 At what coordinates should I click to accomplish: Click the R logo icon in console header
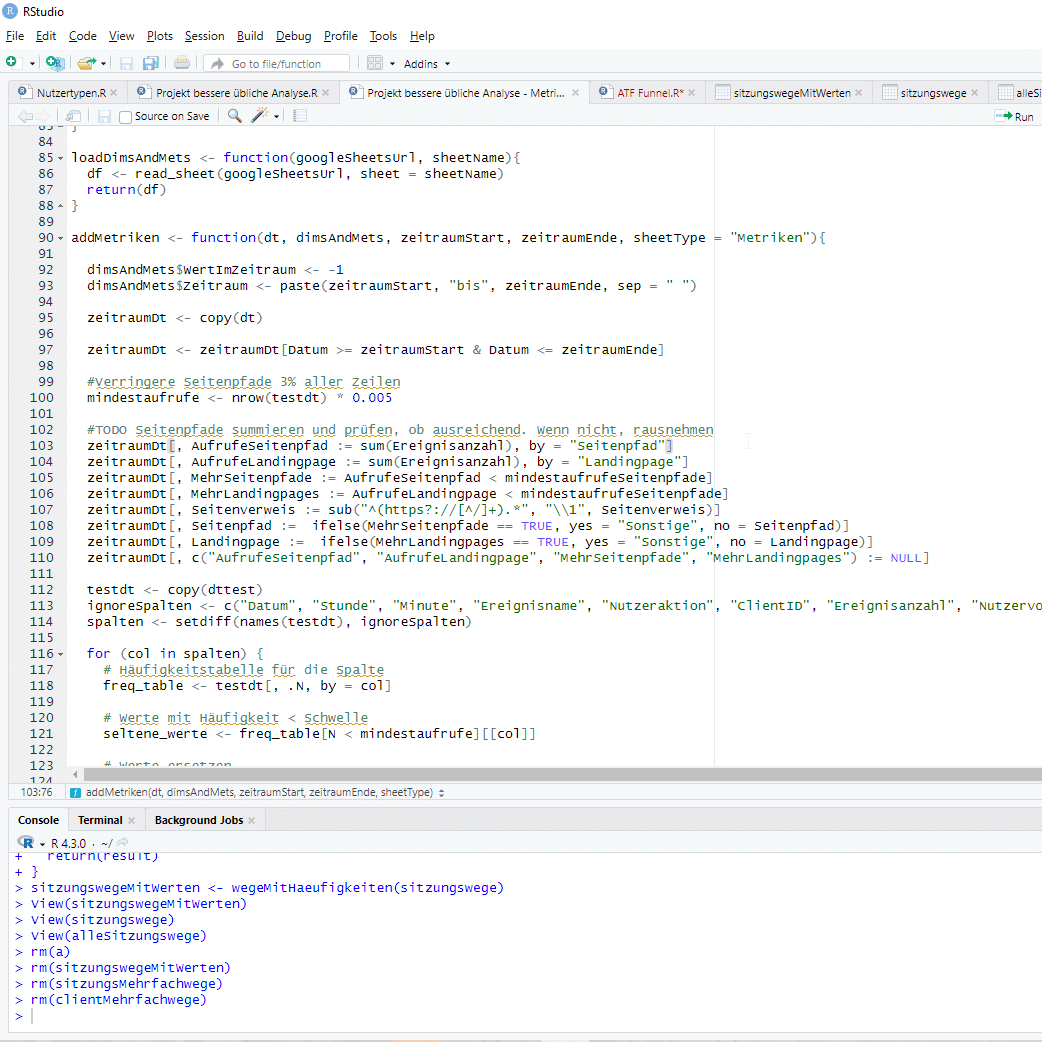26,843
